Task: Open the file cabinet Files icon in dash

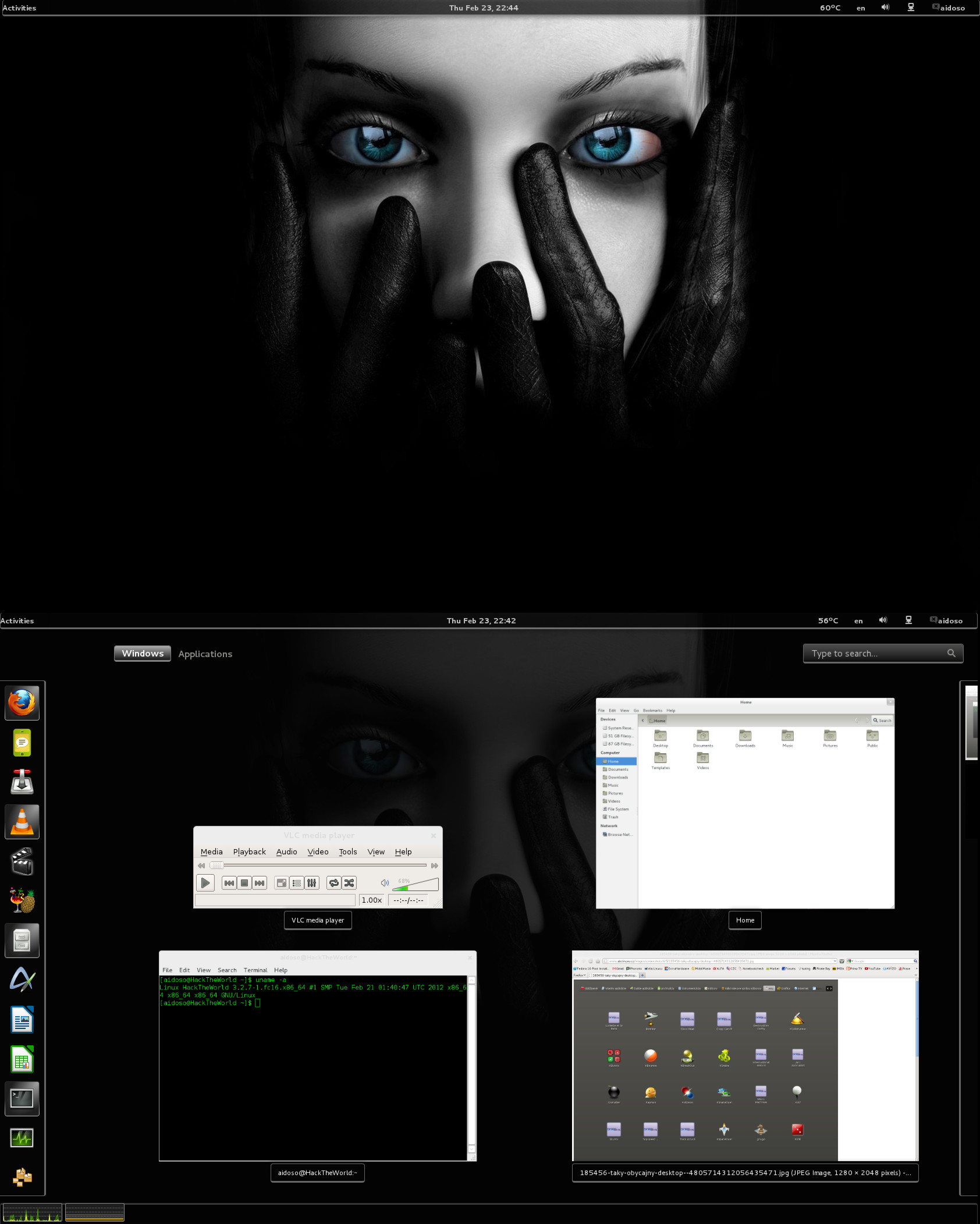Action: point(22,940)
